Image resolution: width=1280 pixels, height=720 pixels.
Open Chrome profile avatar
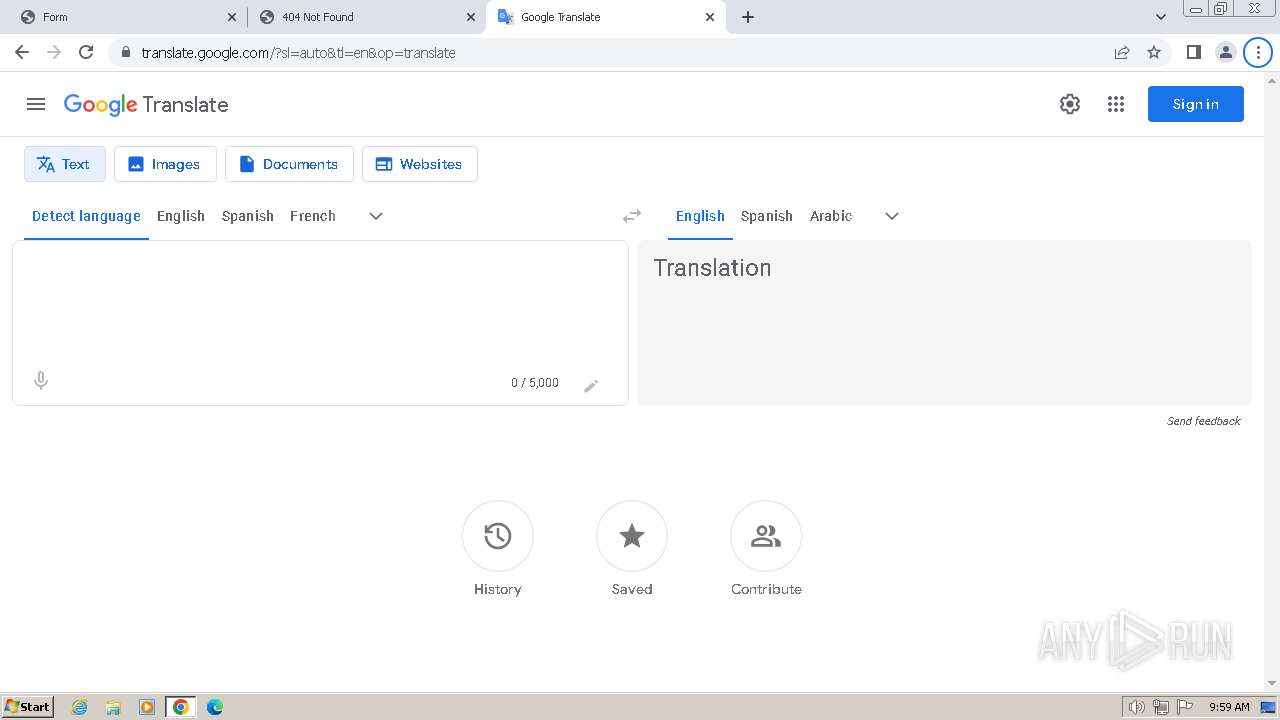pyautogui.click(x=1225, y=52)
